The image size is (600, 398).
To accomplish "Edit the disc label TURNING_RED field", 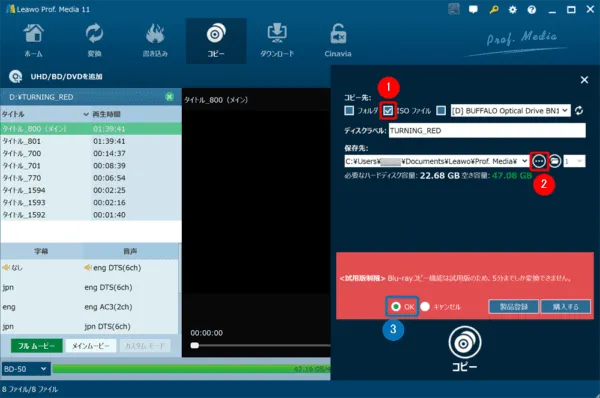I will tap(487, 130).
